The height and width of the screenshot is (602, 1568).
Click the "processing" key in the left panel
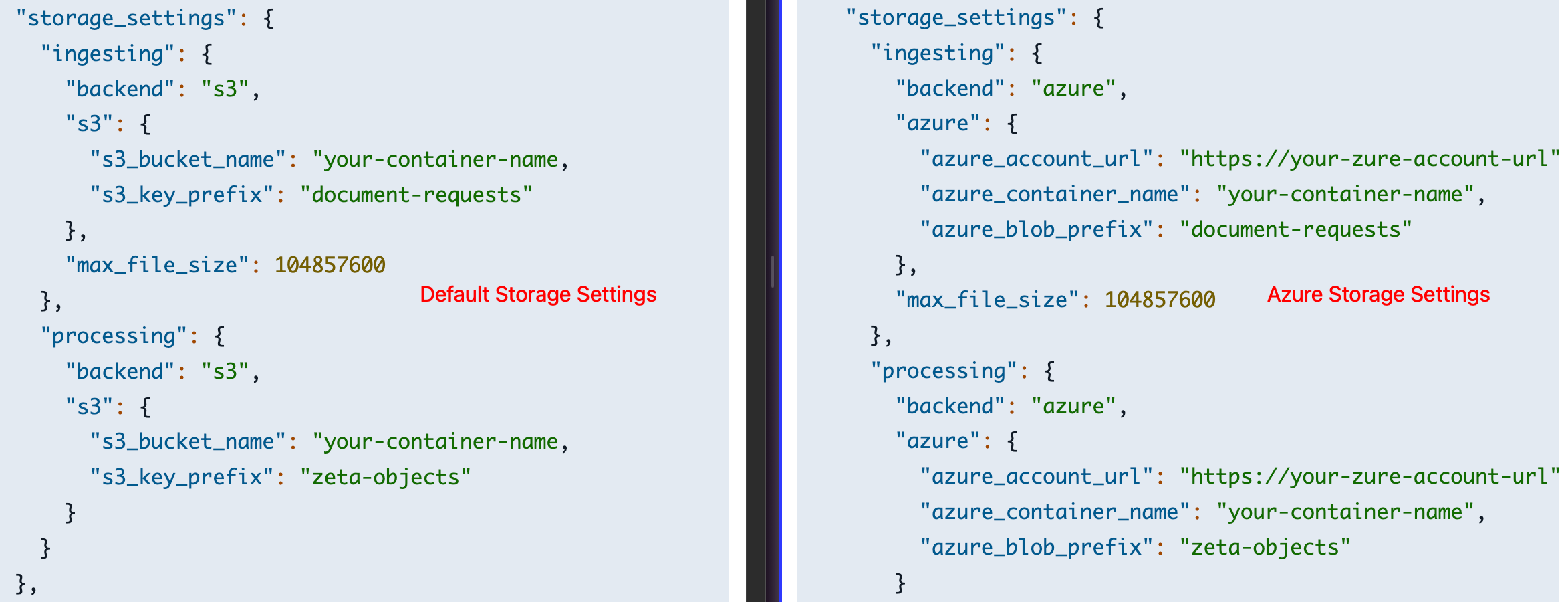pyautogui.click(x=114, y=336)
